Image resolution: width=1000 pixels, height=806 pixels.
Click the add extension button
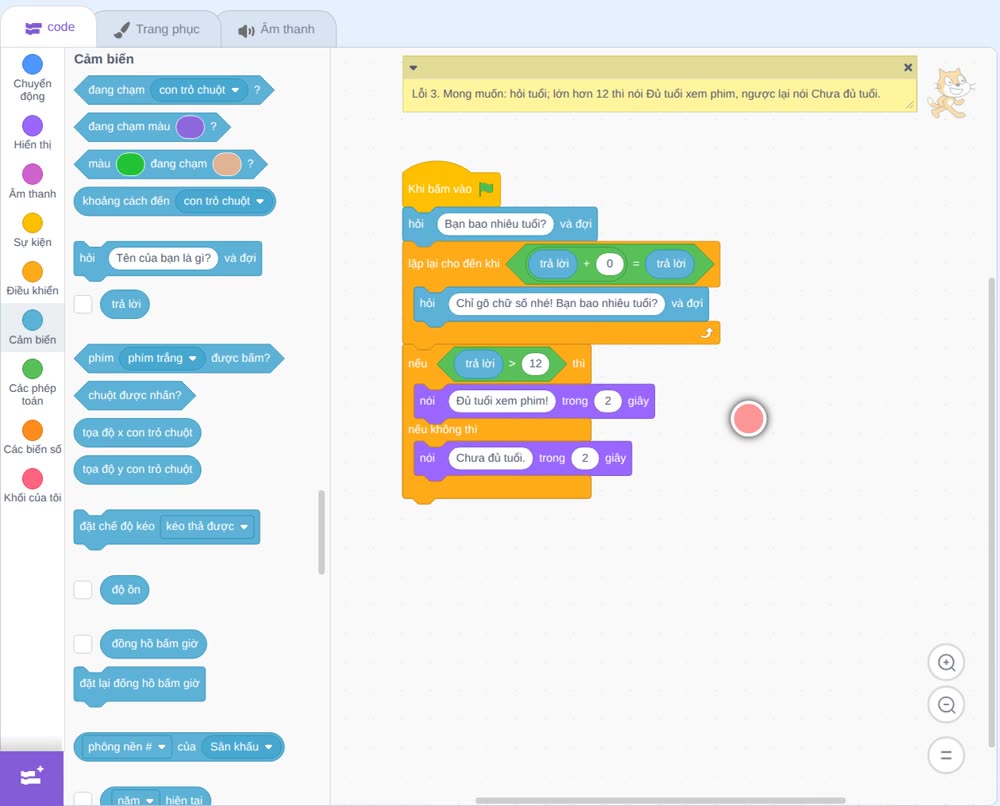pyautogui.click(x=32, y=777)
